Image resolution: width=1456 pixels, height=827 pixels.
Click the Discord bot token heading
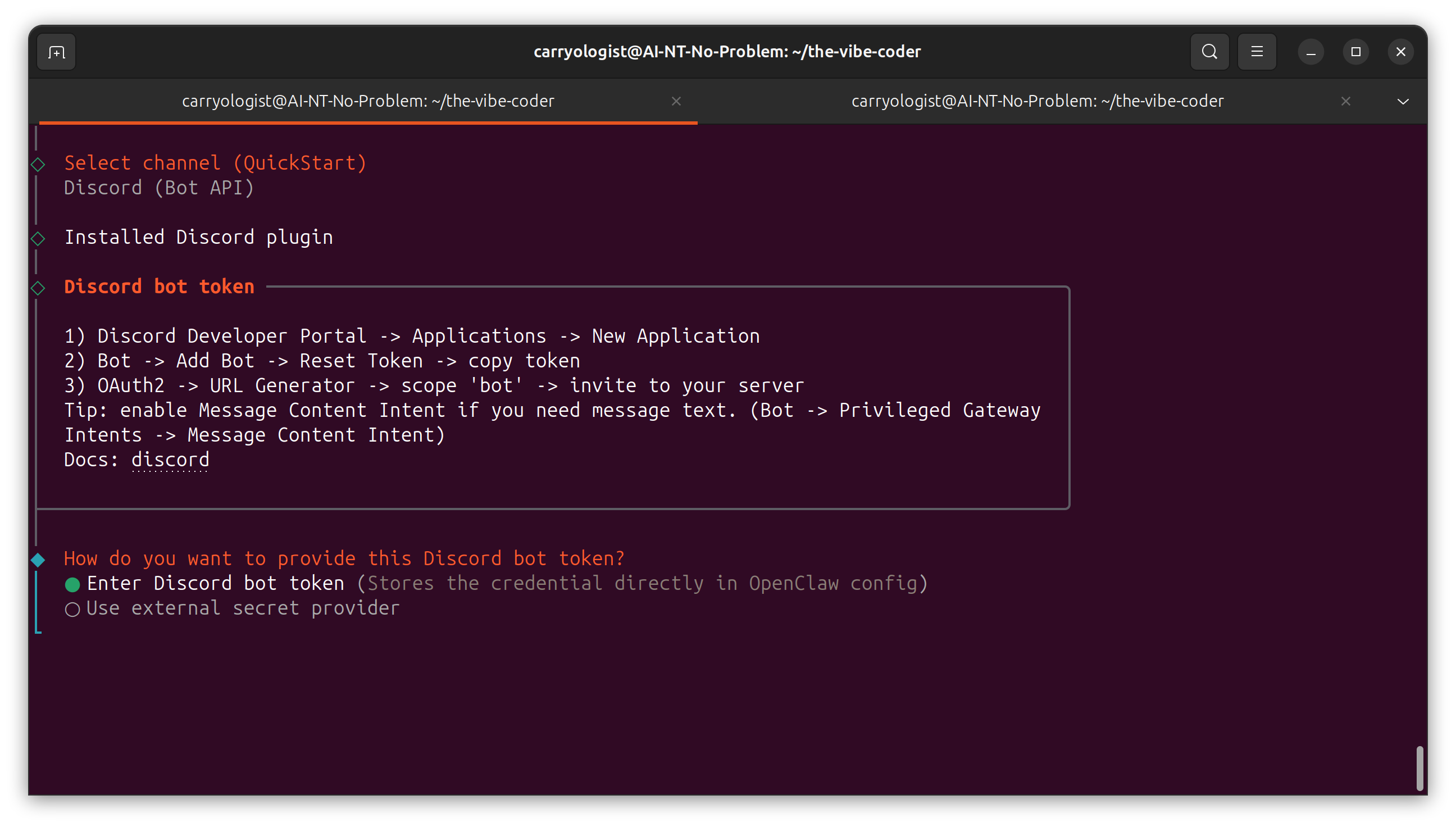click(159, 287)
